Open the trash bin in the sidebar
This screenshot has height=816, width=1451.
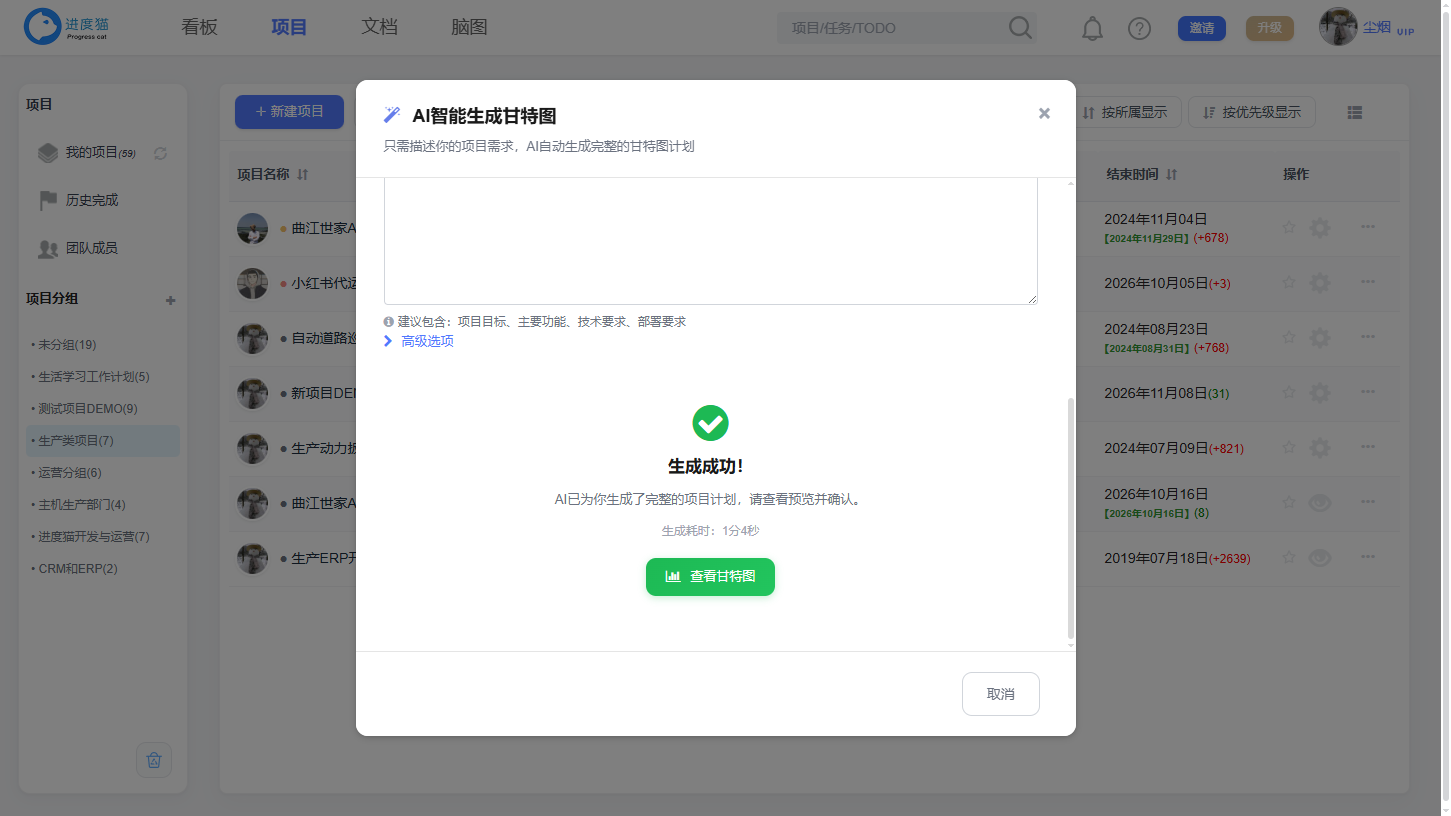154,760
